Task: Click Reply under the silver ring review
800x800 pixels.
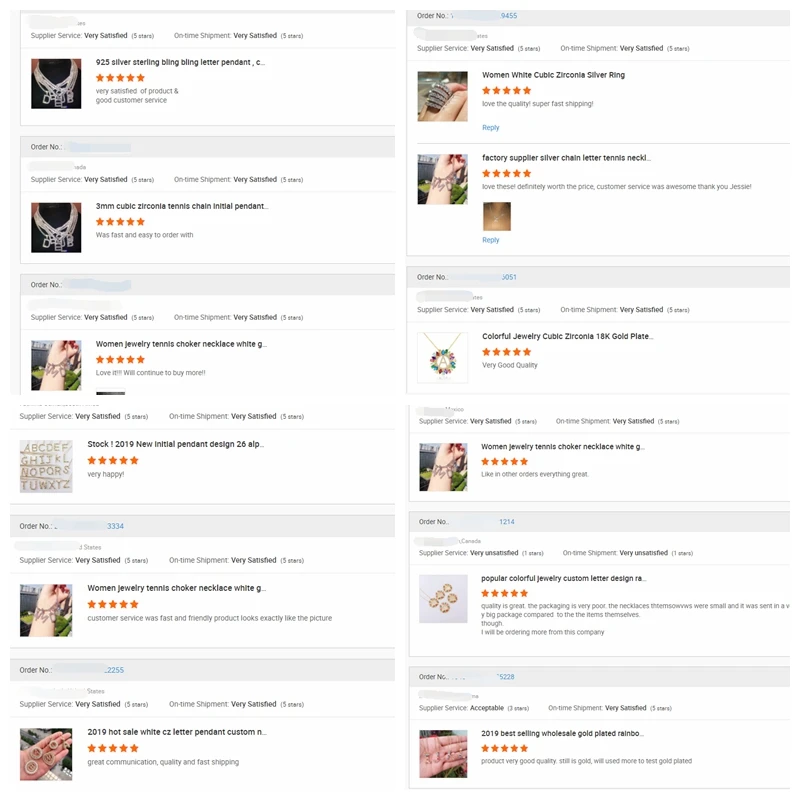Action: click(490, 128)
